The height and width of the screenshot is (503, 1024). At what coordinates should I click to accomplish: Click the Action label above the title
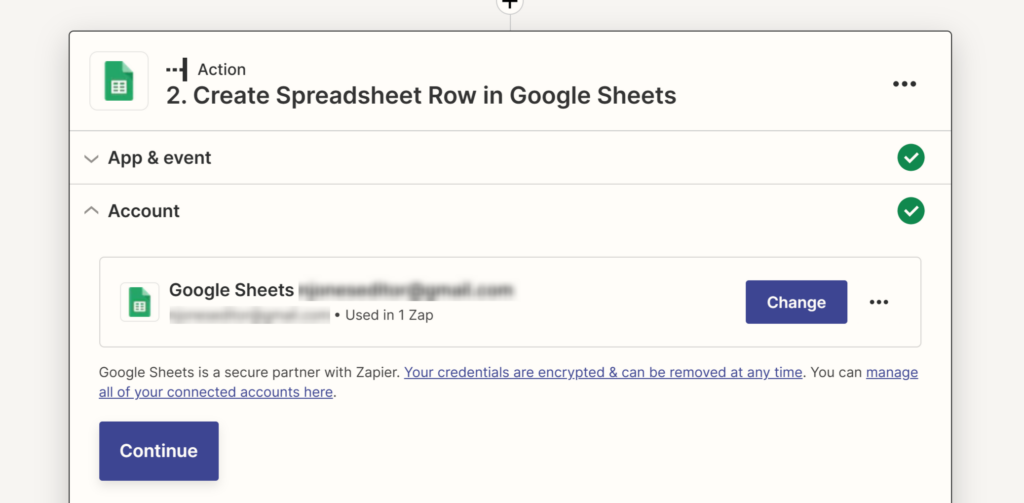tap(221, 69)
